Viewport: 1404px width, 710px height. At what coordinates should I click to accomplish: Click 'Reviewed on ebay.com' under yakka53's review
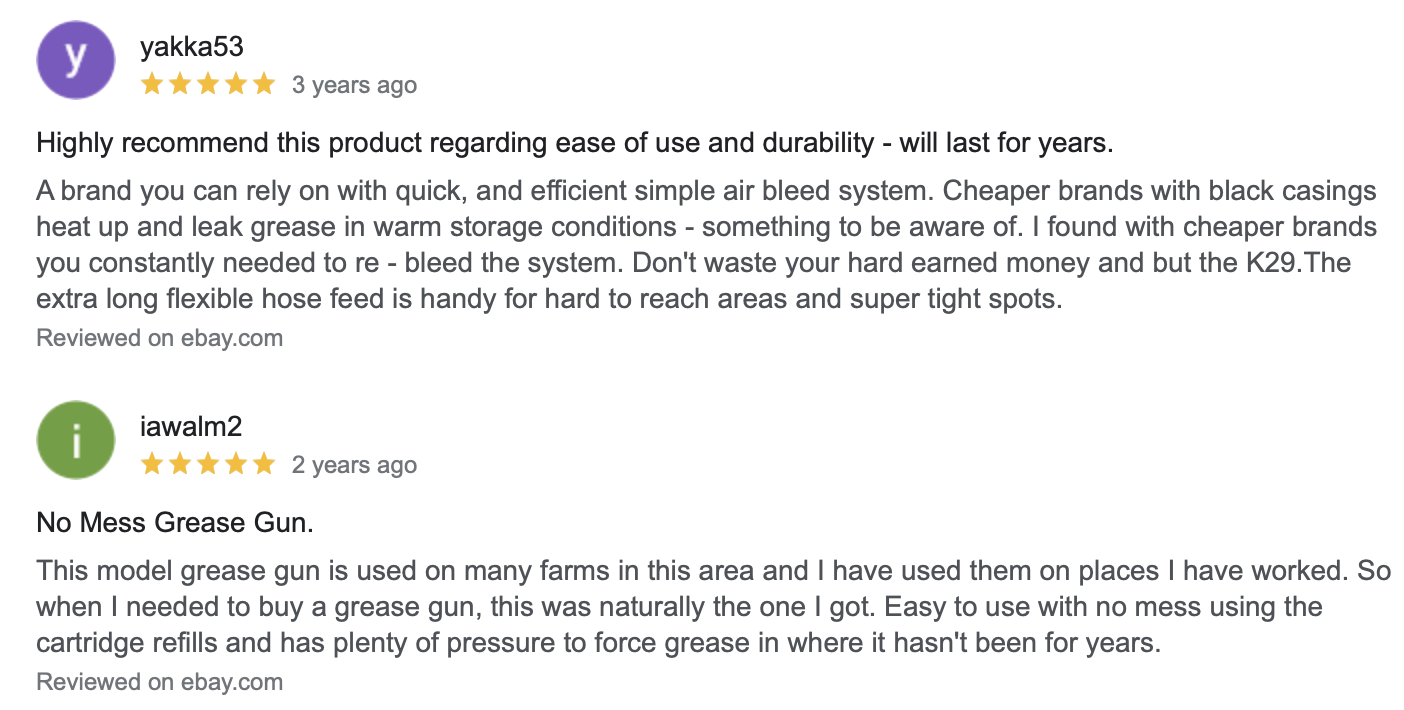[x=160, y=338]
